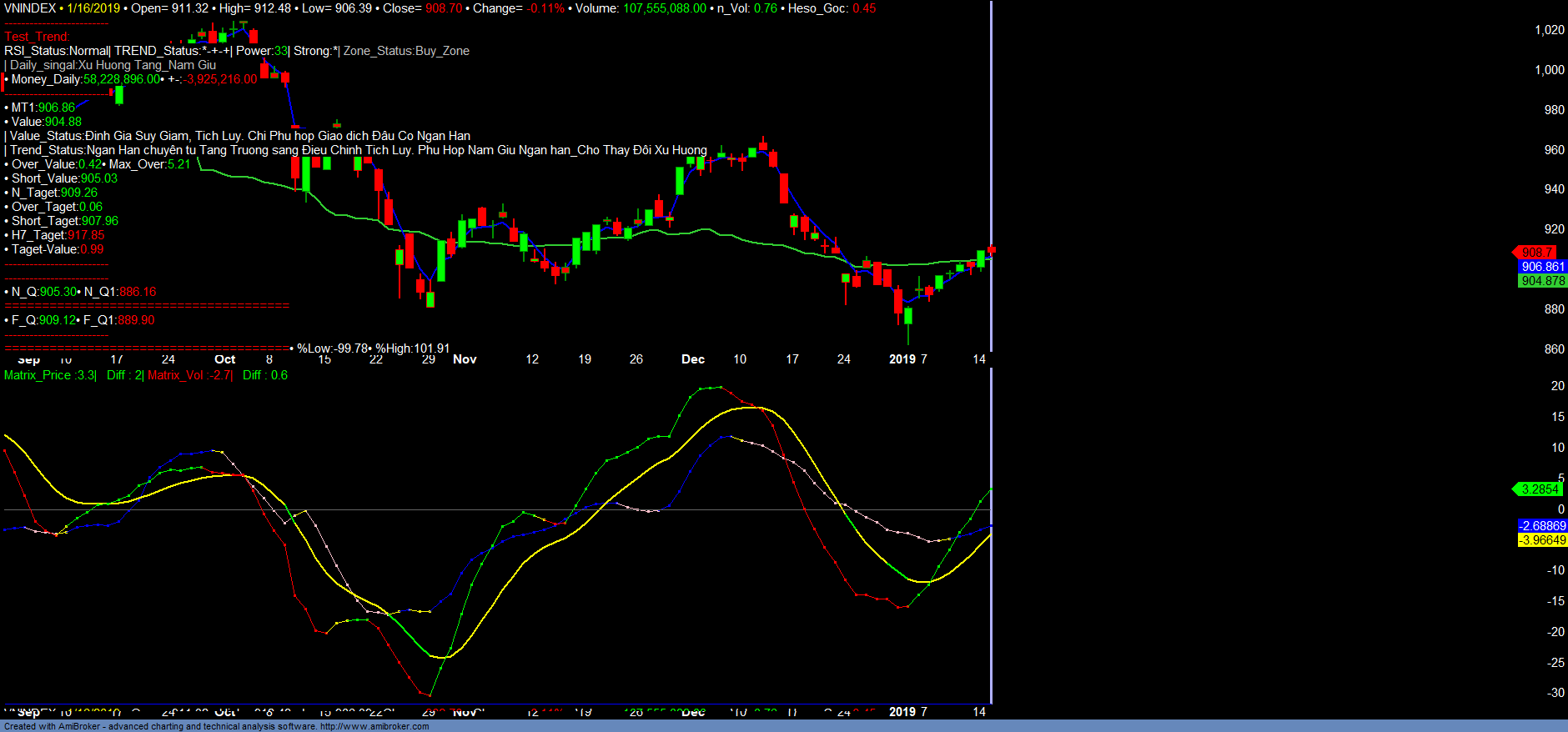
Task: Click the red 908.7 price marker
Action: [1535, 252]
